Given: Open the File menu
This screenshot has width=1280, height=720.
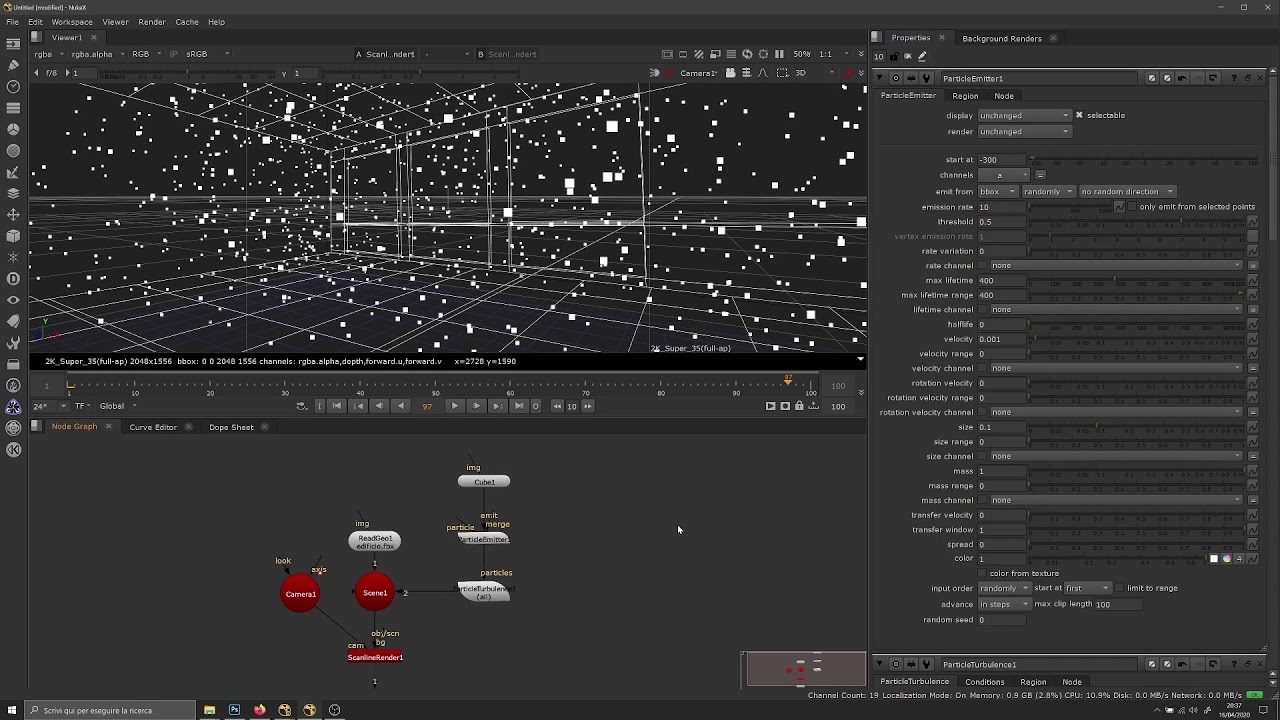Looking at the screenshot, I should (x=12, y=22).
